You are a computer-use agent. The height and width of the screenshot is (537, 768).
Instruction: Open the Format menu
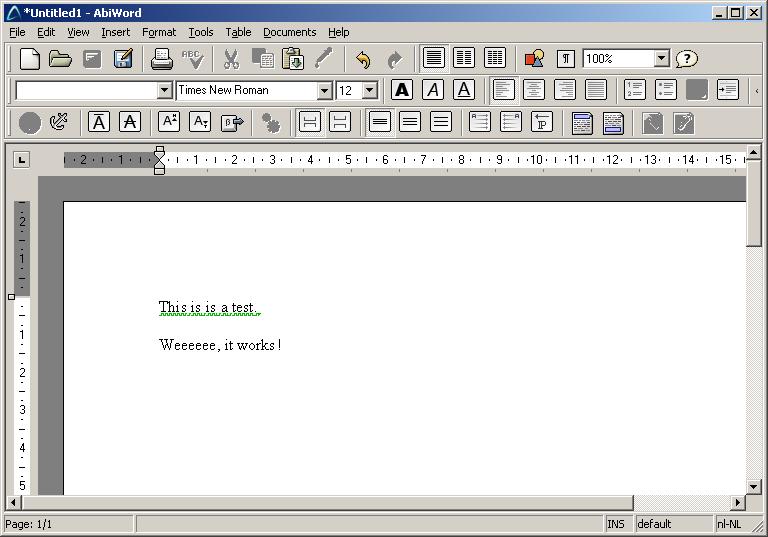(x=159, y=32)
